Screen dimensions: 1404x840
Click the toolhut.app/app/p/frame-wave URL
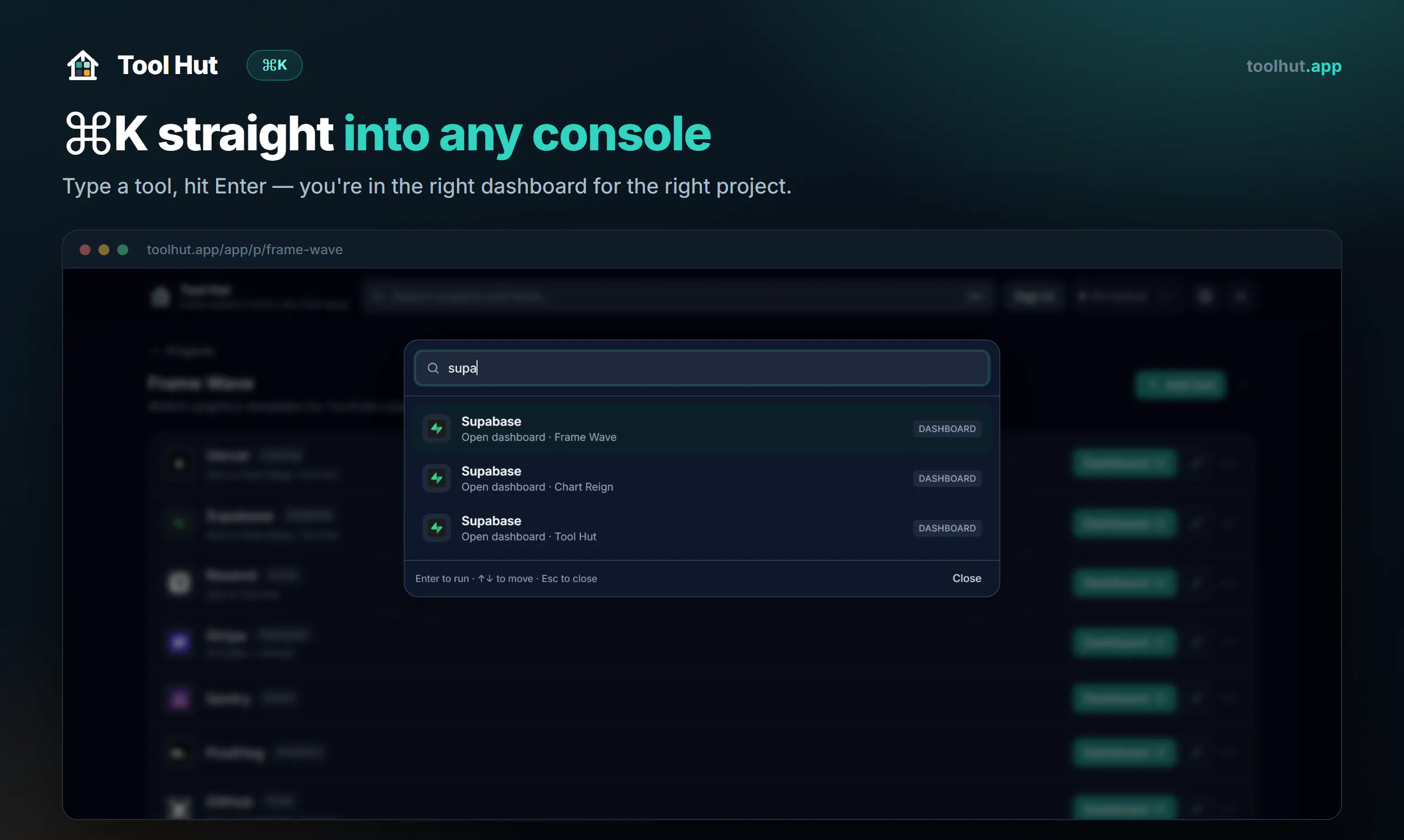point(244,250)
